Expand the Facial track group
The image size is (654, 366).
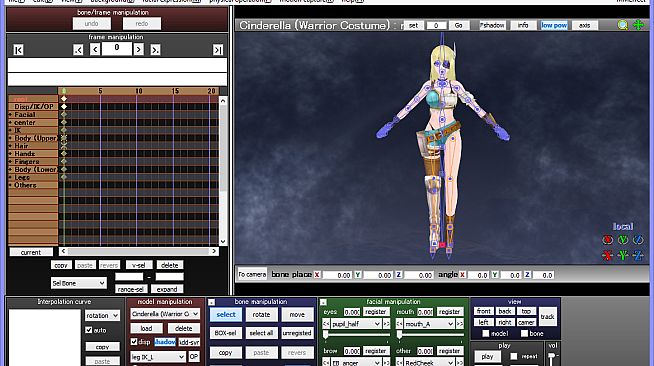point(10,114)
